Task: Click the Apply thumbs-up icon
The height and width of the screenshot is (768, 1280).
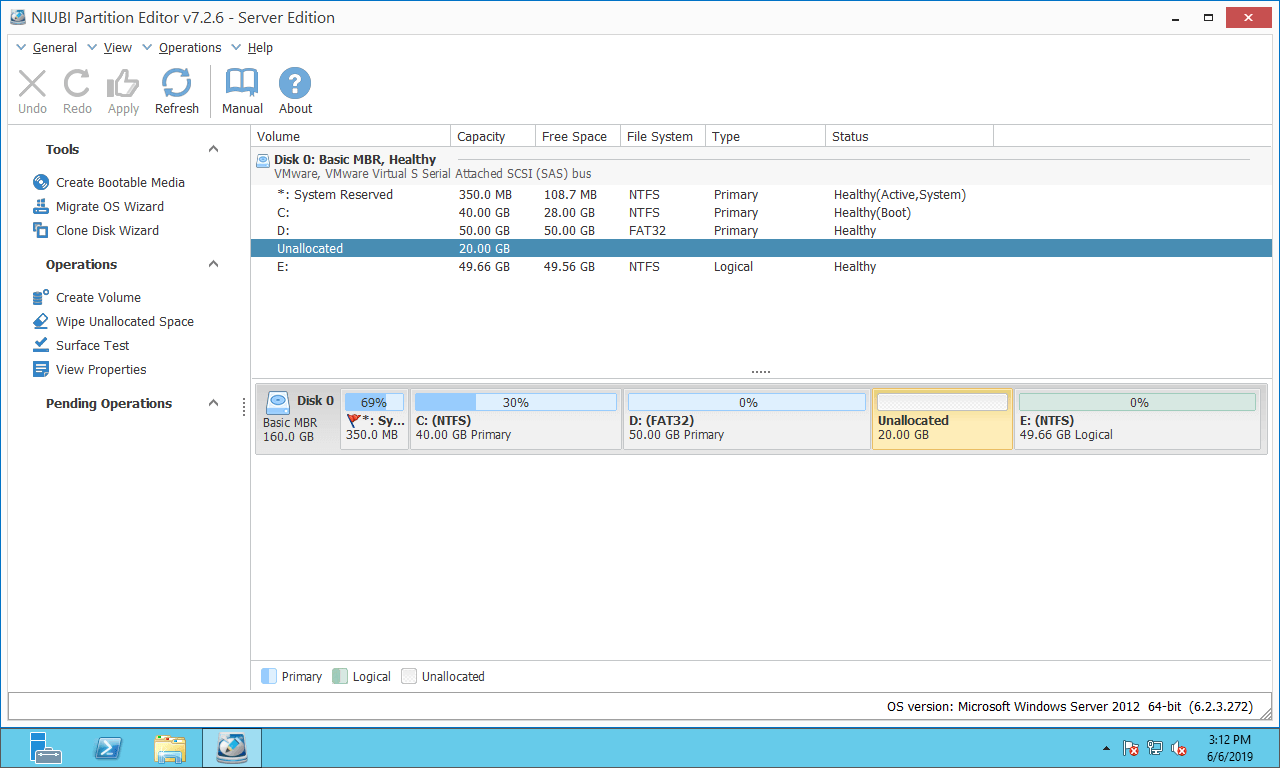Action: click(123, 85)
